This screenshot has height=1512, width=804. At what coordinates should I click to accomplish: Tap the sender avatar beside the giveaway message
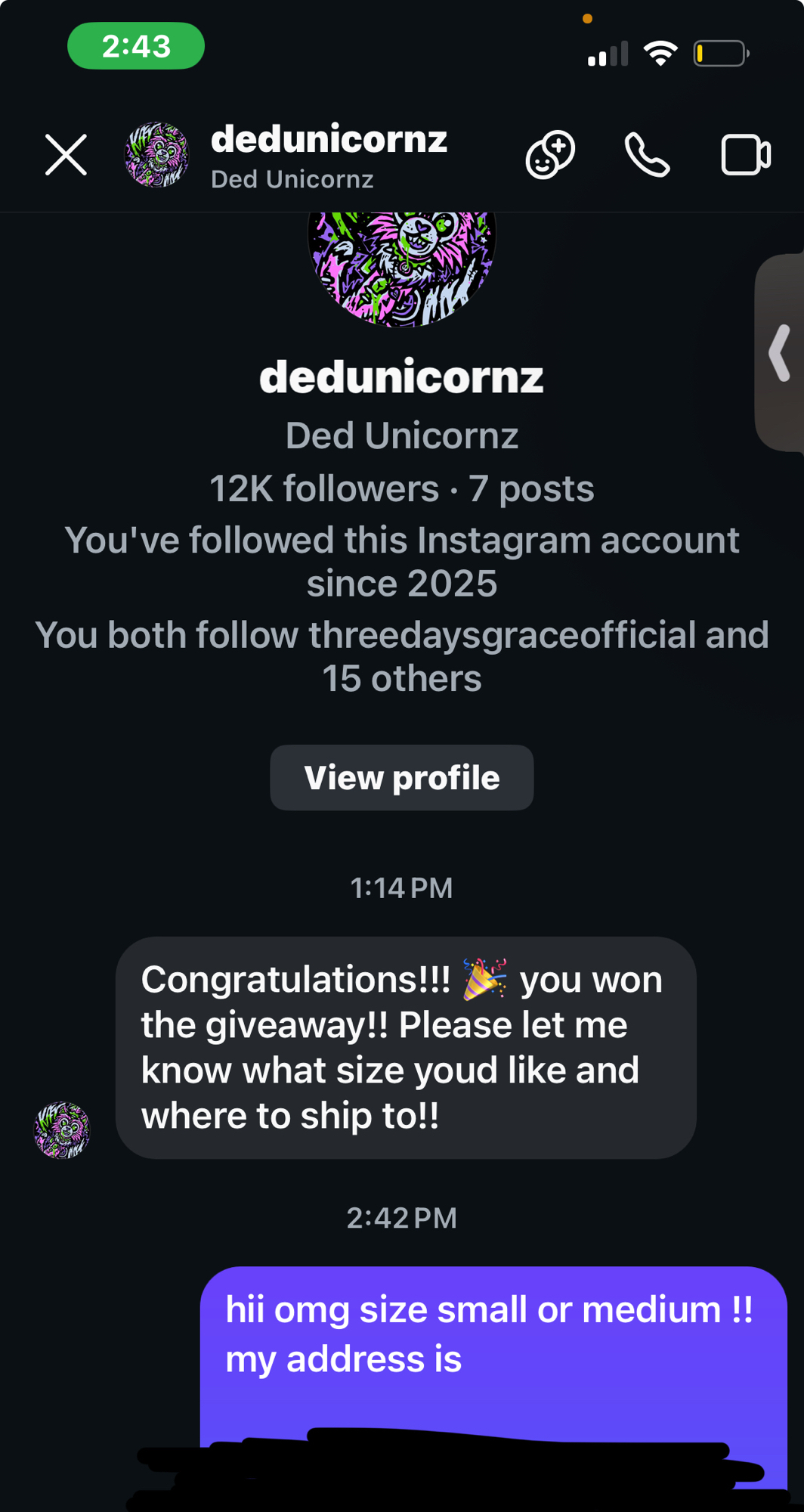[62, 1130]
